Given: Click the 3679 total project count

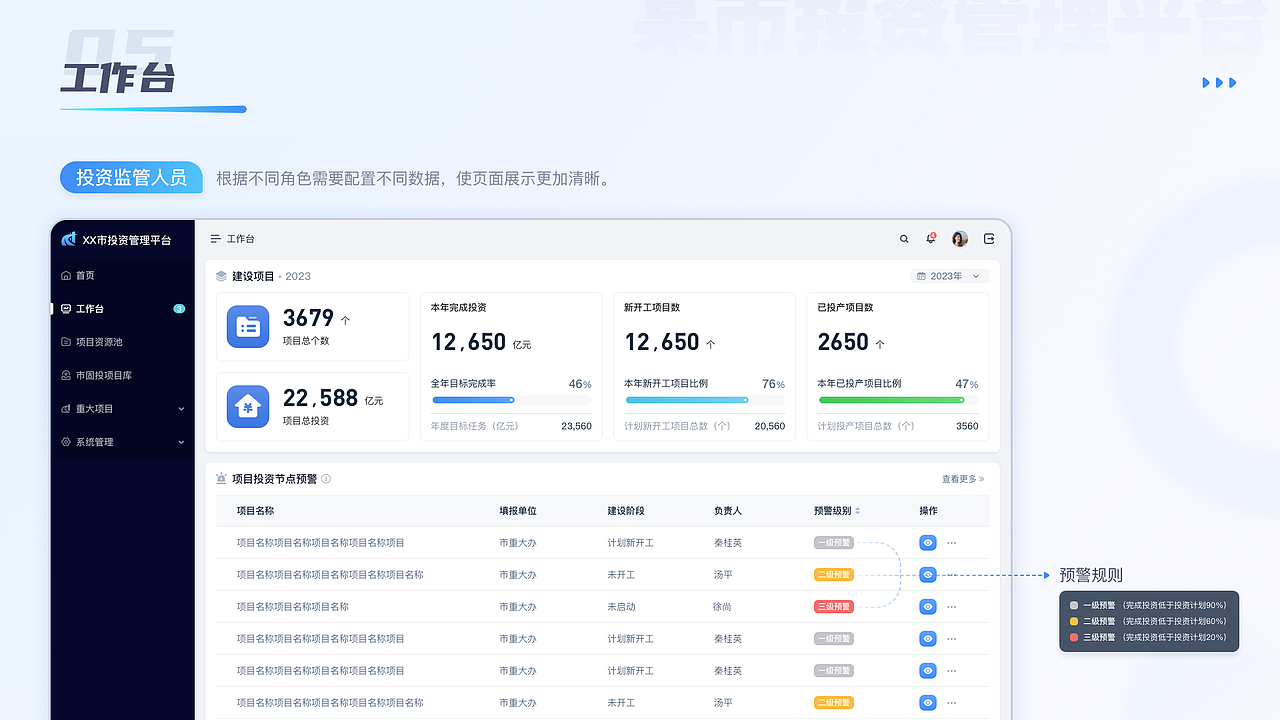Looking at the screenshot, I should tap(308, 318).
